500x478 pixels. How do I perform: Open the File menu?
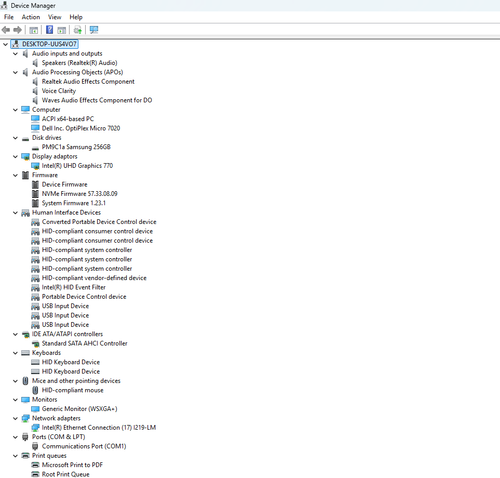click(x=9, y=17)
